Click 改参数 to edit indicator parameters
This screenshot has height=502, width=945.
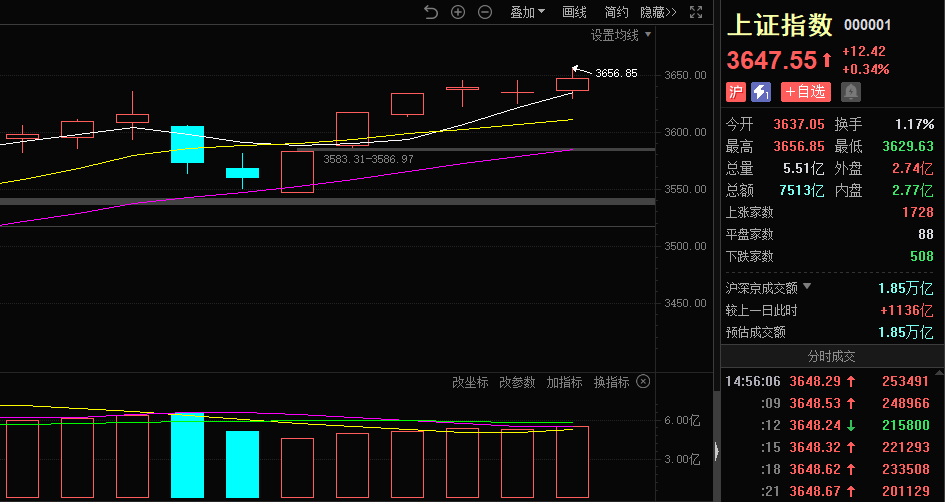coord(518,382)
